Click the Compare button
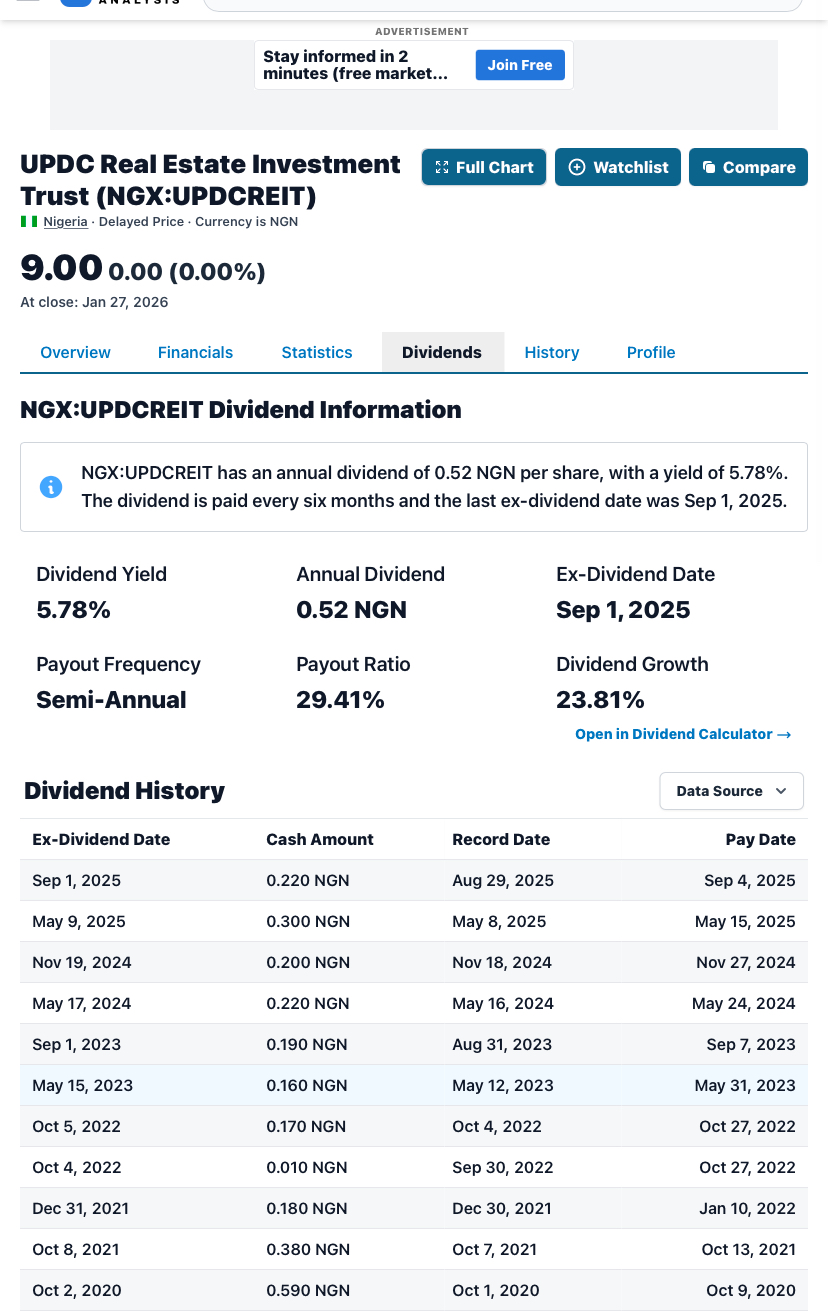 coord(748,167)
